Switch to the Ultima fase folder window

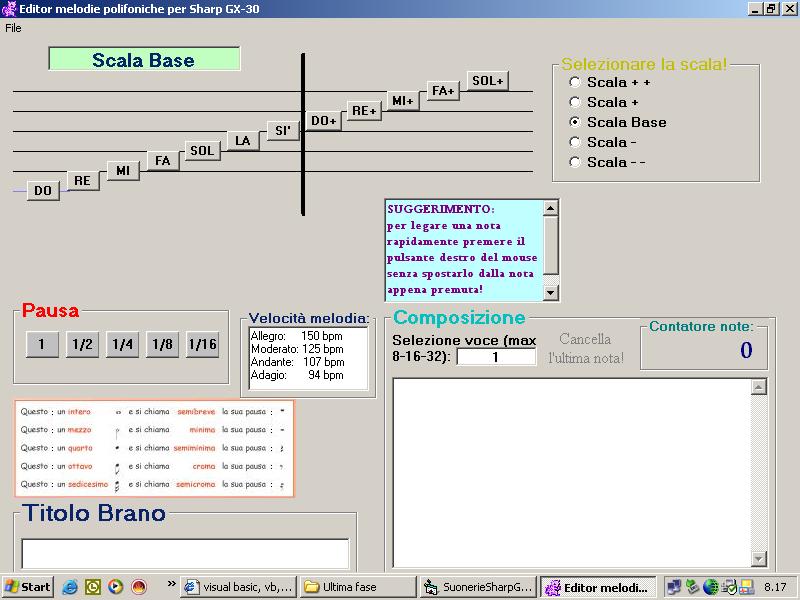[x=357, y=587]
